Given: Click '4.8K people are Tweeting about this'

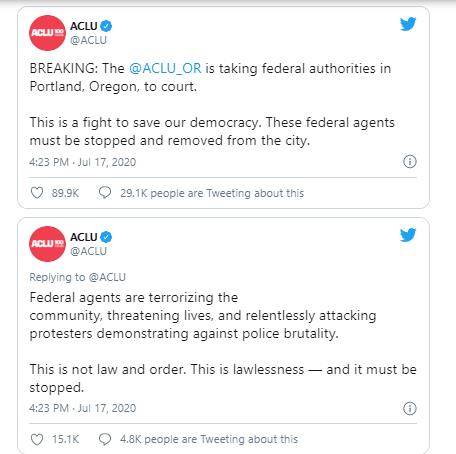Looking at the screenshot, I should click(209, 439).
